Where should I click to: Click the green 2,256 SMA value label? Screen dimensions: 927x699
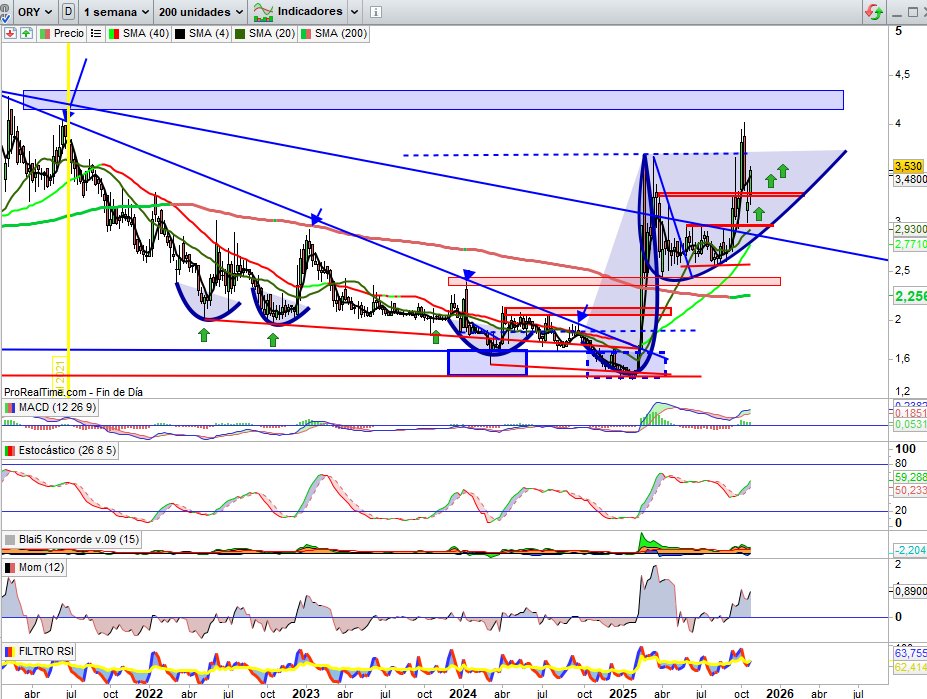pos(910,296)
